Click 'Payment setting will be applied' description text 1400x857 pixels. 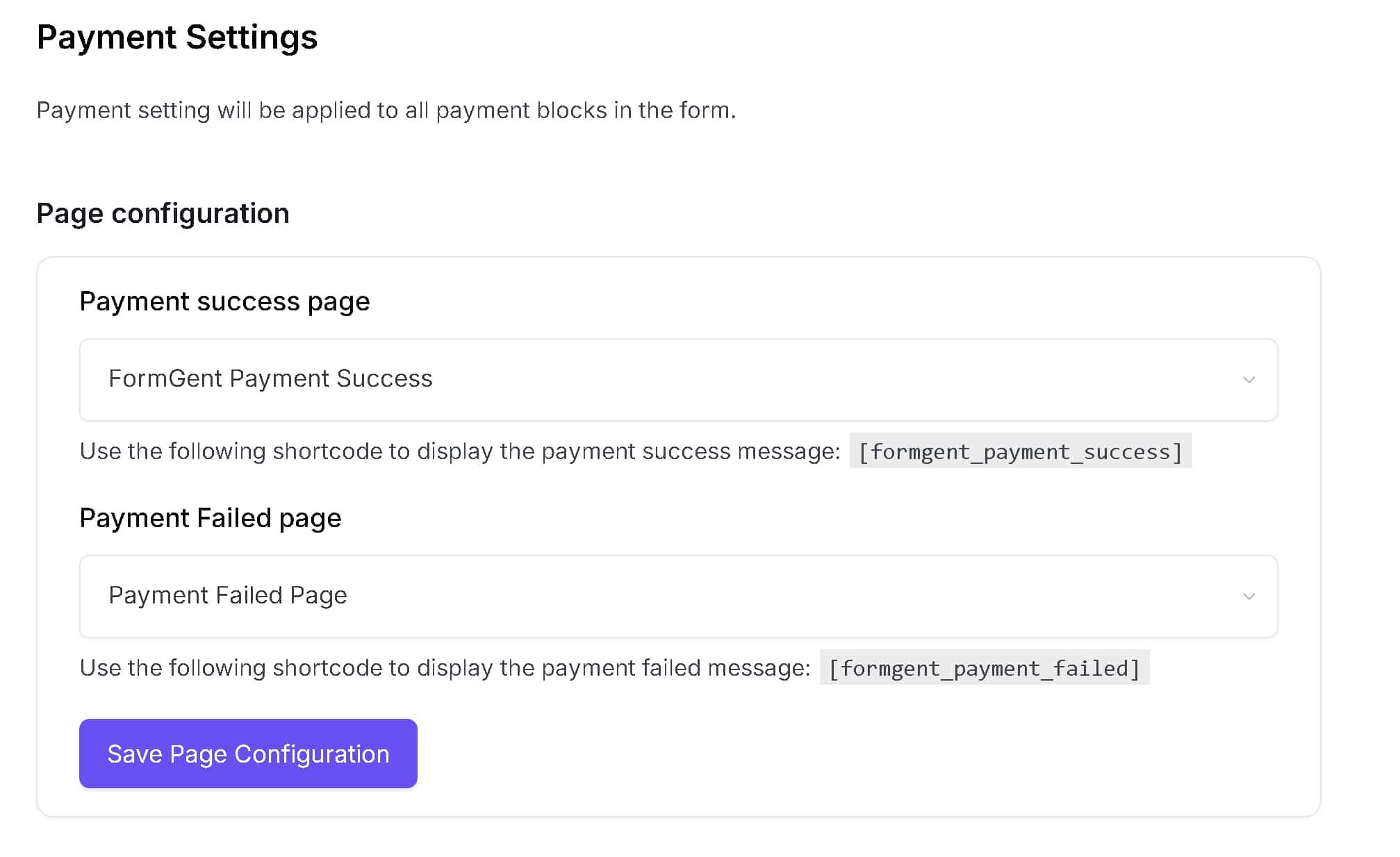pyautogui.click(x=386, y=110)
